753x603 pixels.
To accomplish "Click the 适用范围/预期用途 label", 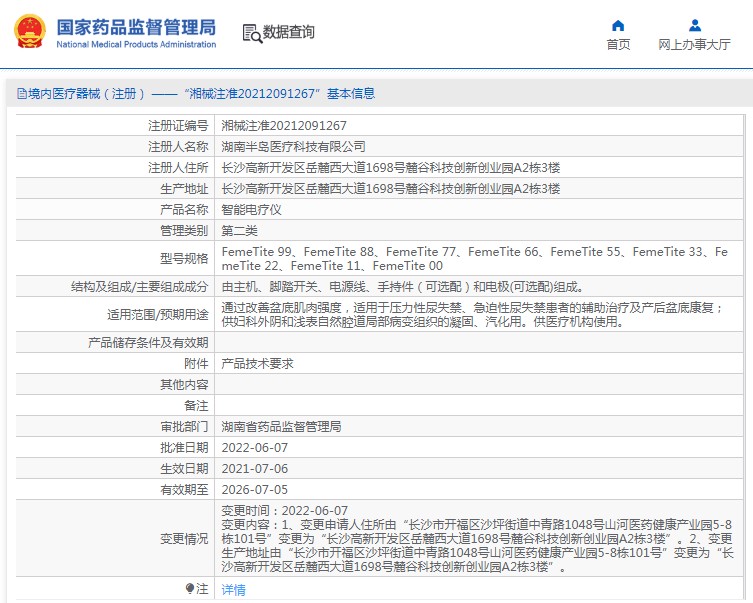I will point(158,315).
